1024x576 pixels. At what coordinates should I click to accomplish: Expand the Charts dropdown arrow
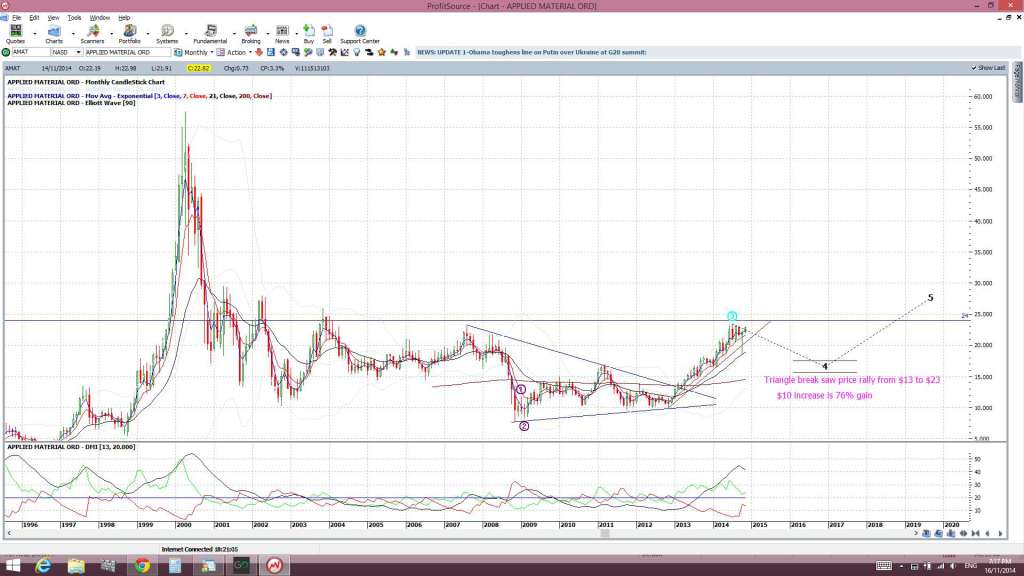(73, 33)
